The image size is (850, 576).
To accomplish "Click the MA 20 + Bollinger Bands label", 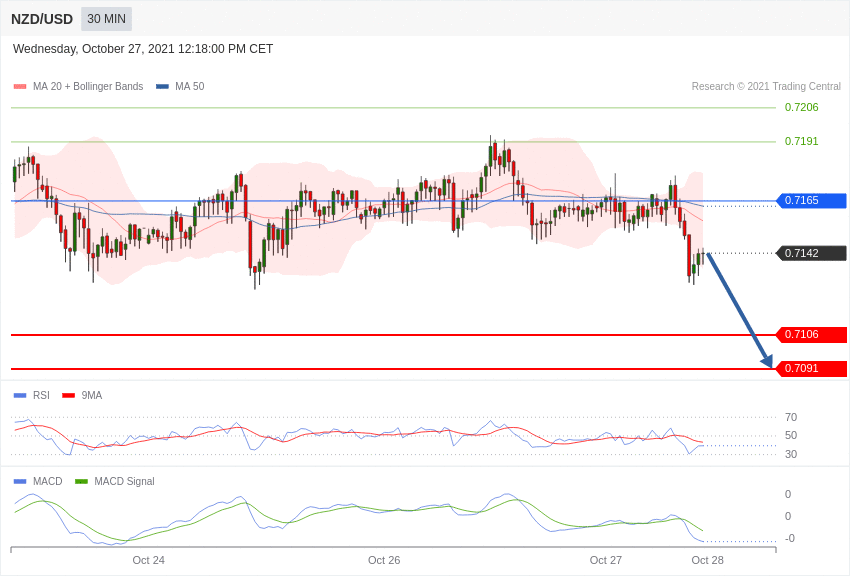I will pyautogui.click(x=88, y=86).
